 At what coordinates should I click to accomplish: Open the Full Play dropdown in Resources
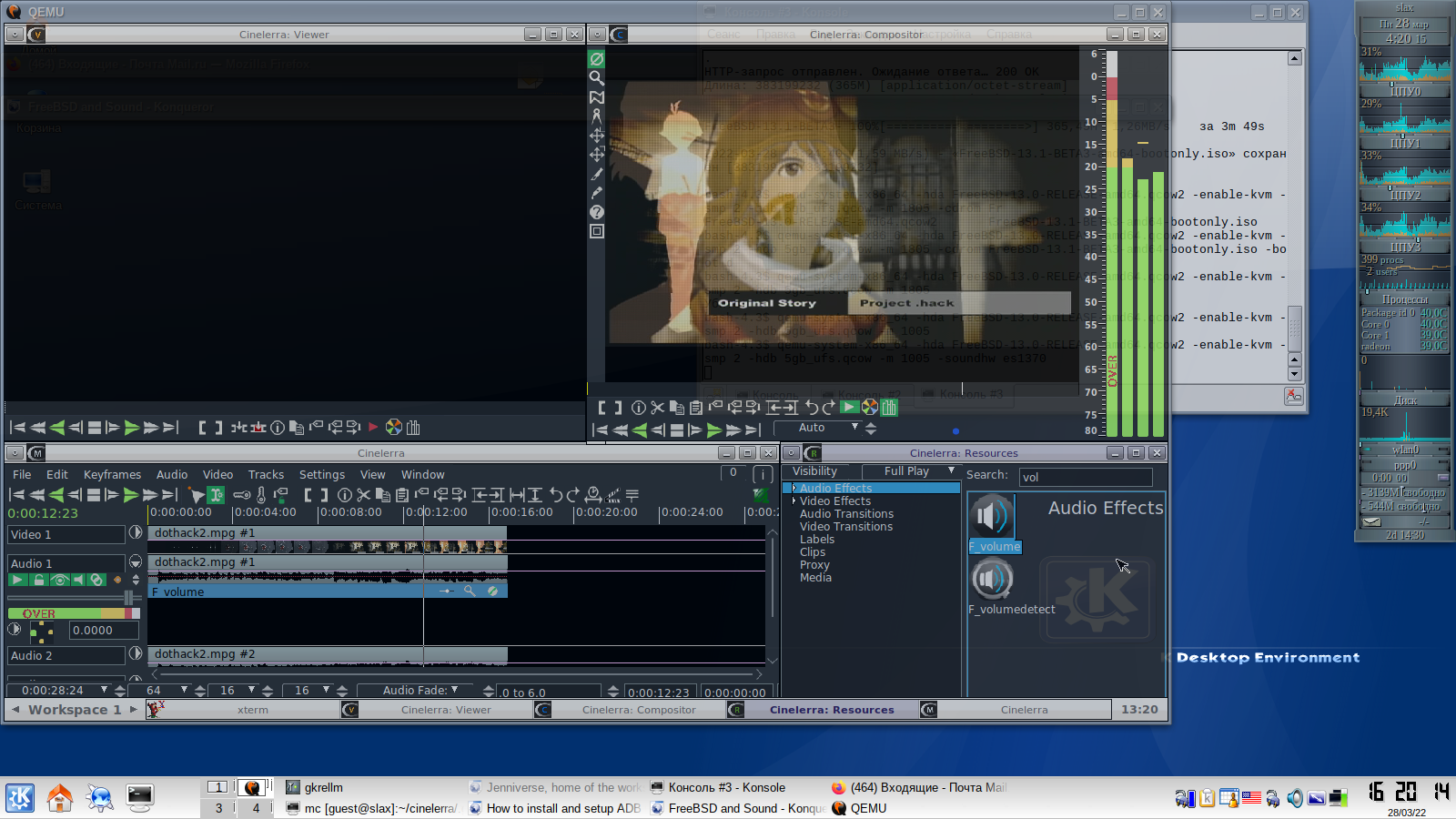point(913,471)
